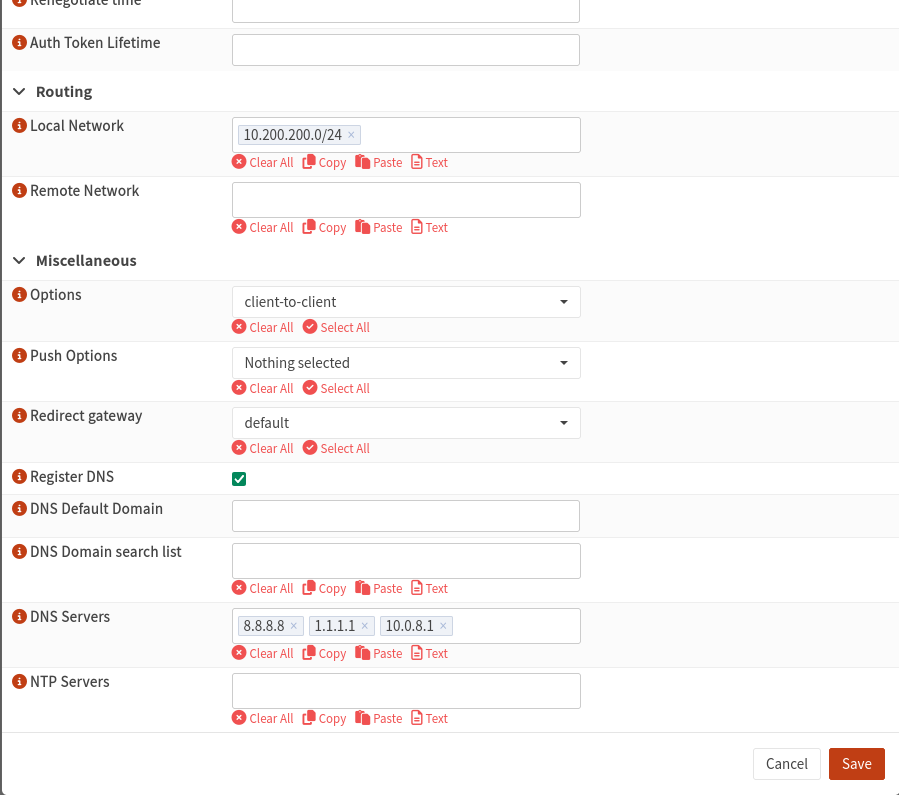Copy the Local Network list

coord(324,162)
